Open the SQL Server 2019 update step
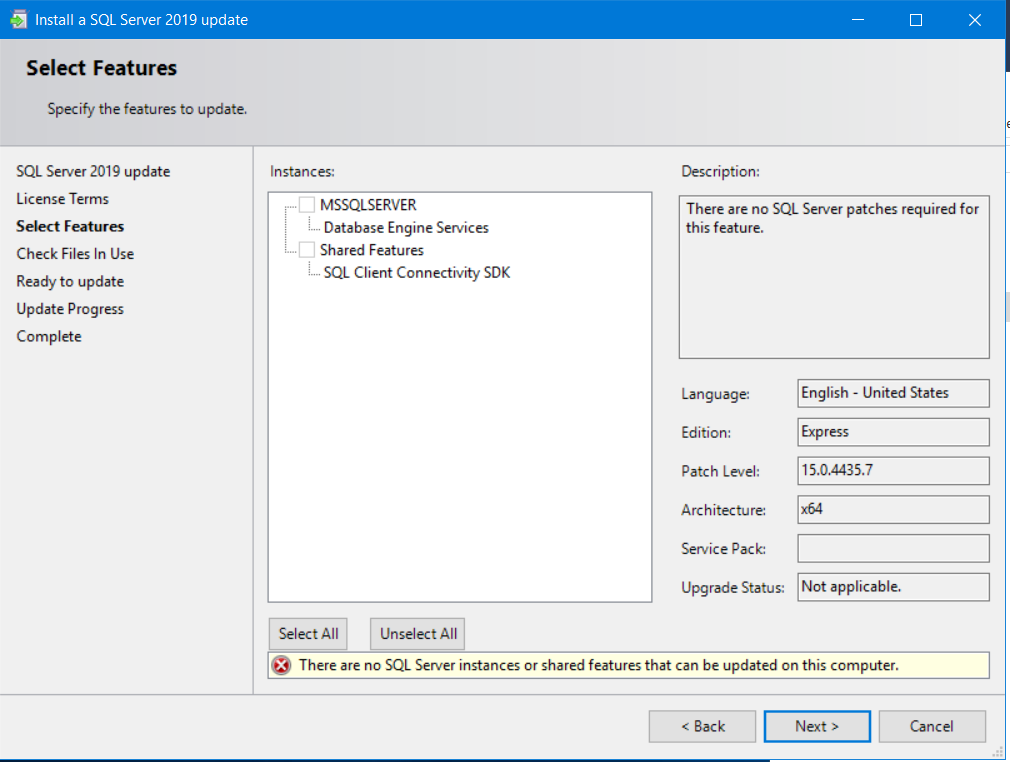This screenshot has width=1010, height=762. (93, 171)
